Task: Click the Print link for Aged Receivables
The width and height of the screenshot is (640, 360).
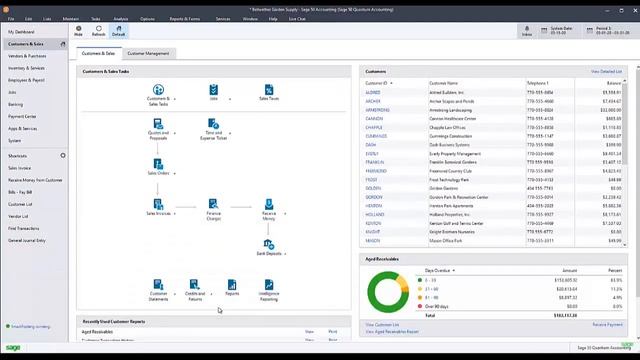Action: click(333, 332)
